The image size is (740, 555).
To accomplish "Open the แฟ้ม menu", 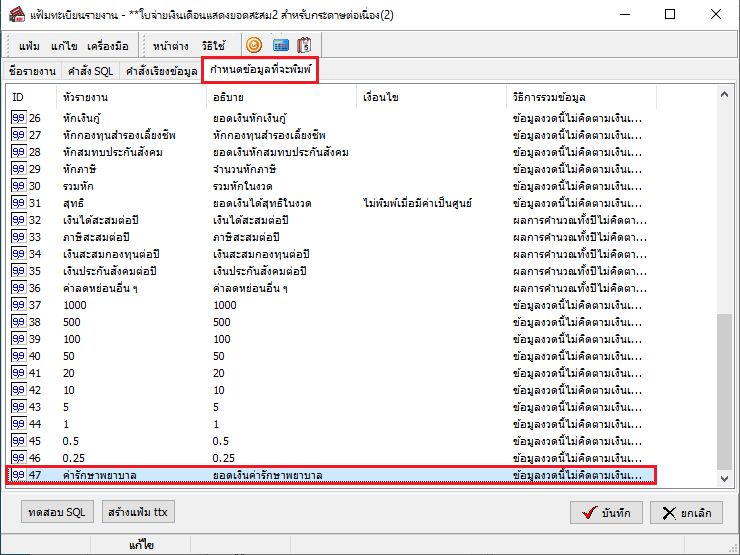I will click(29, 46).
